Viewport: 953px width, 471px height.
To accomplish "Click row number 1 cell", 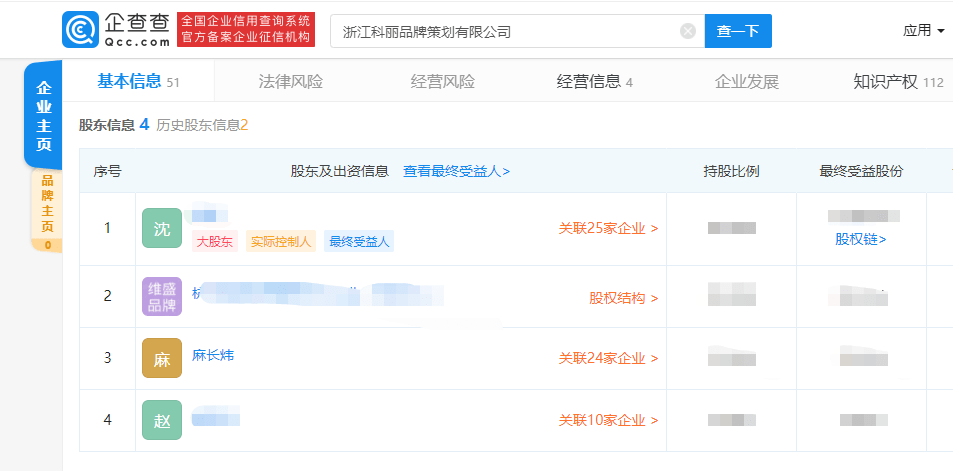I will pyautogui.click(x=108, y=229).
